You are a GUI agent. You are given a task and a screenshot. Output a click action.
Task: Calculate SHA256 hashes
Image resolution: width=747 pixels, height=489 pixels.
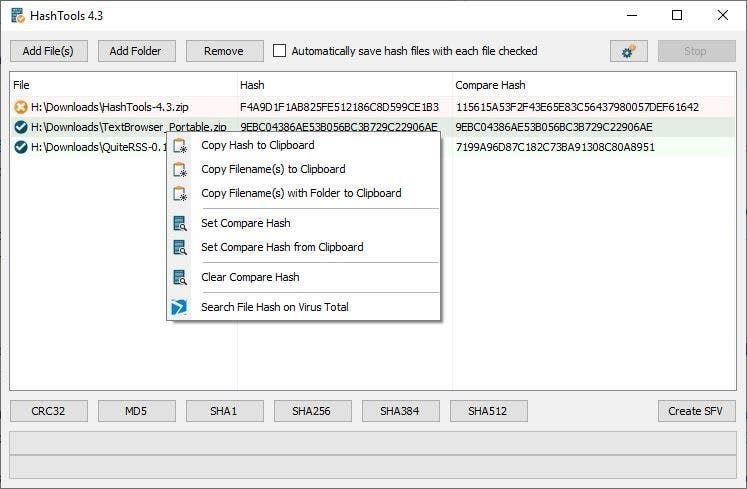pyautogui.click(x=313, y=411)
